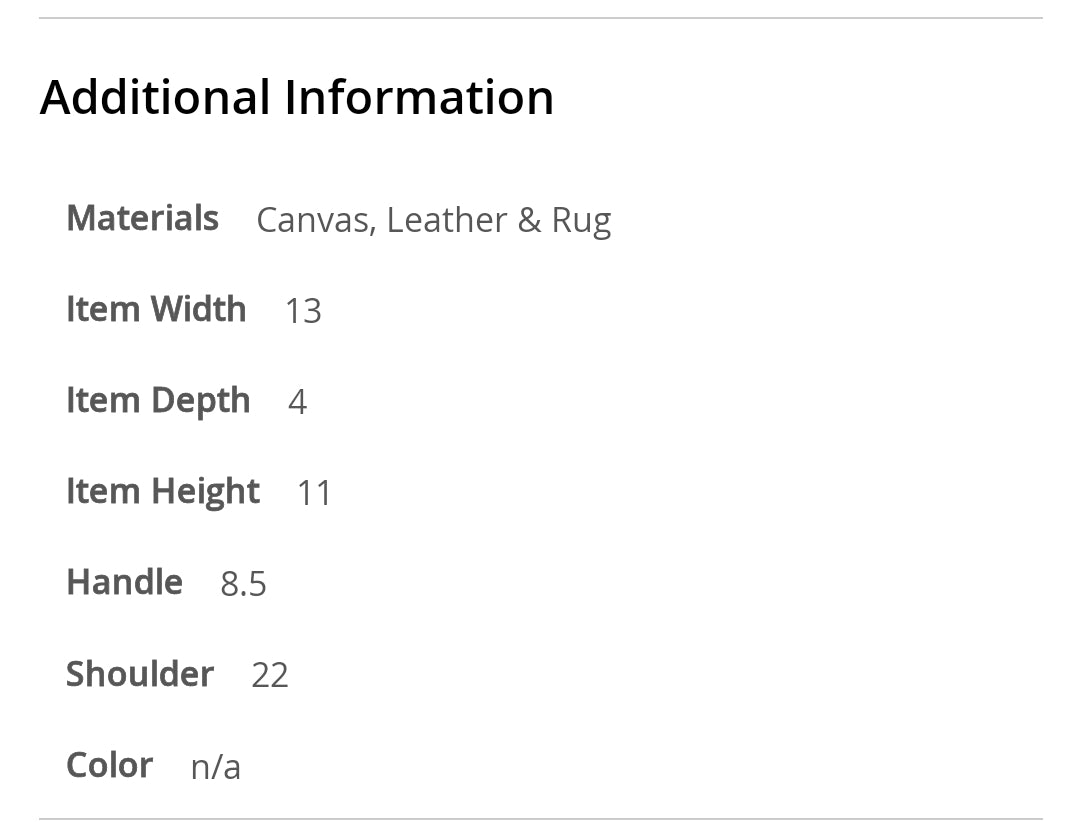Image resolution: width=1080 pixels, height=822 pixels.
Task: Click the Item Height value 11
Action: (x=314, y=493)
